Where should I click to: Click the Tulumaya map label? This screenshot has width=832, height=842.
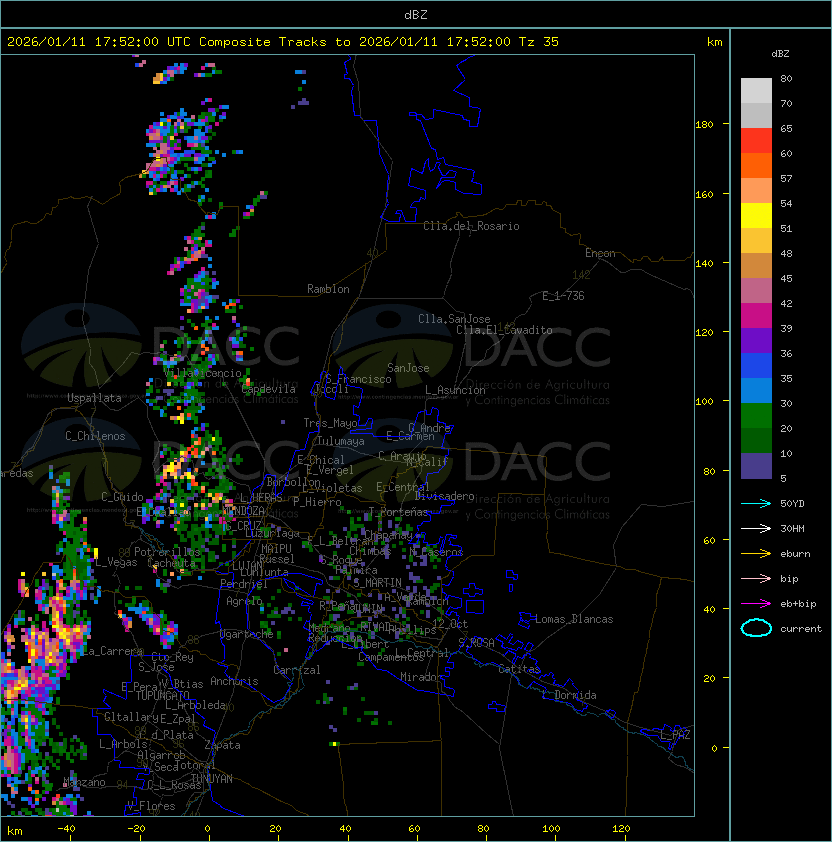tap(341, 441)
